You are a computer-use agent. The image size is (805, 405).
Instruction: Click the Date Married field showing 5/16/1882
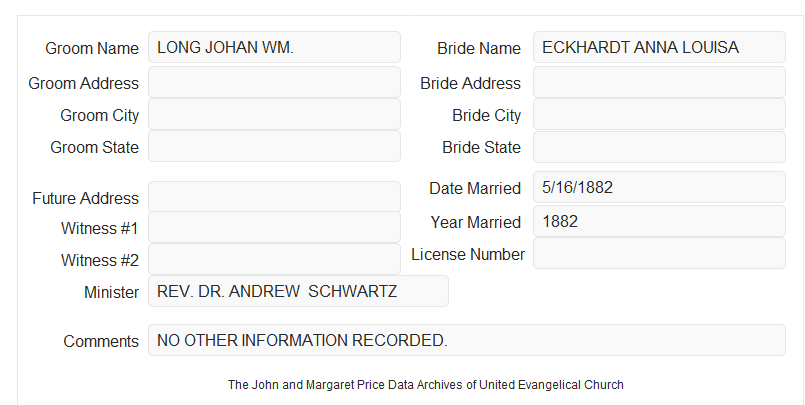[659, 187]
